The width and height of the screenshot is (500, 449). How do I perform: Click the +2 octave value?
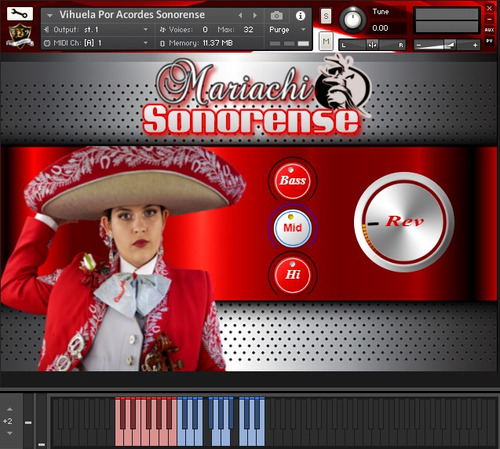[8, 421]
